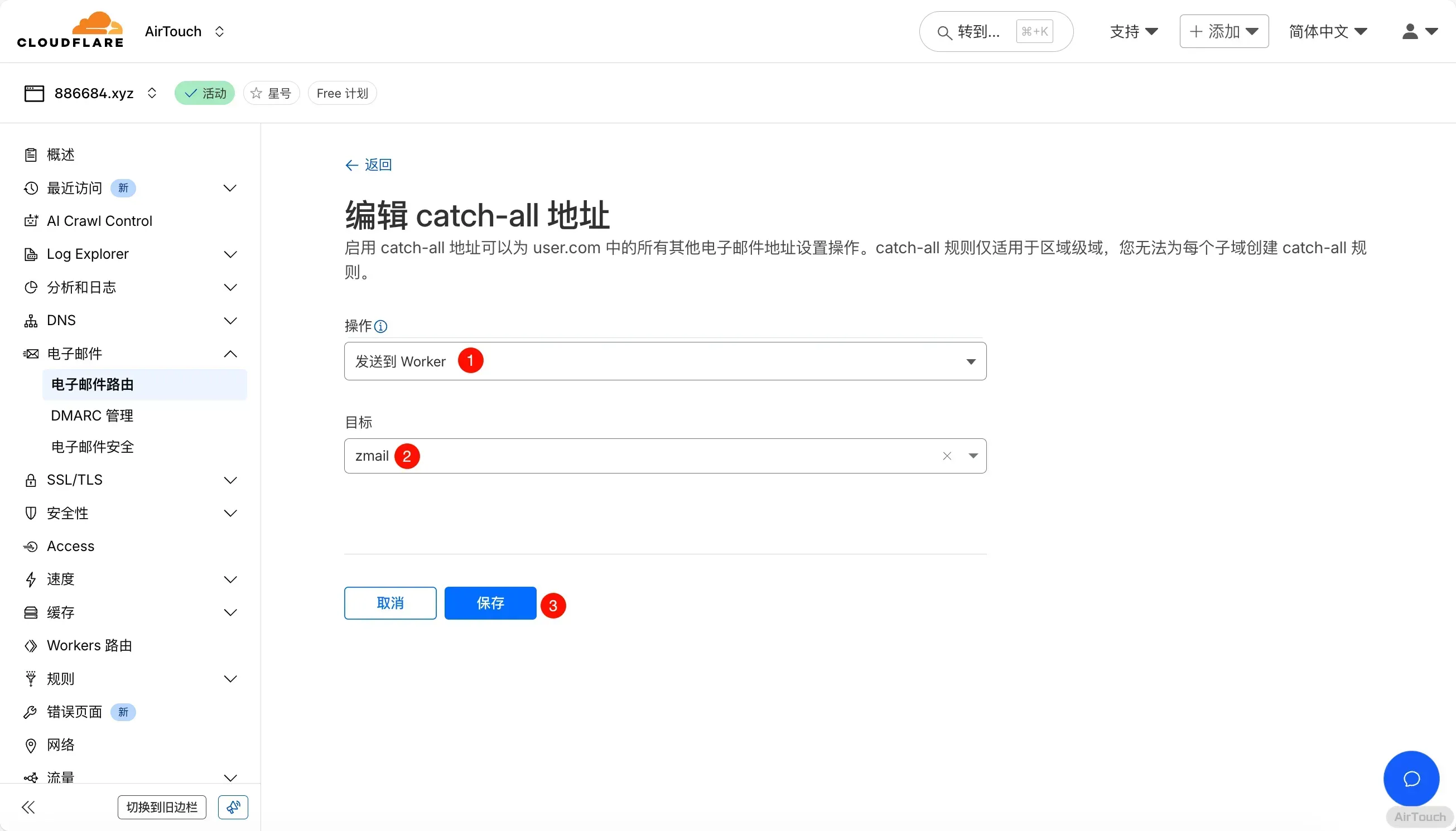Open DMARC 管理 in sidebar
Viewport: 1456px width, 831px height.
coord(92,415)
